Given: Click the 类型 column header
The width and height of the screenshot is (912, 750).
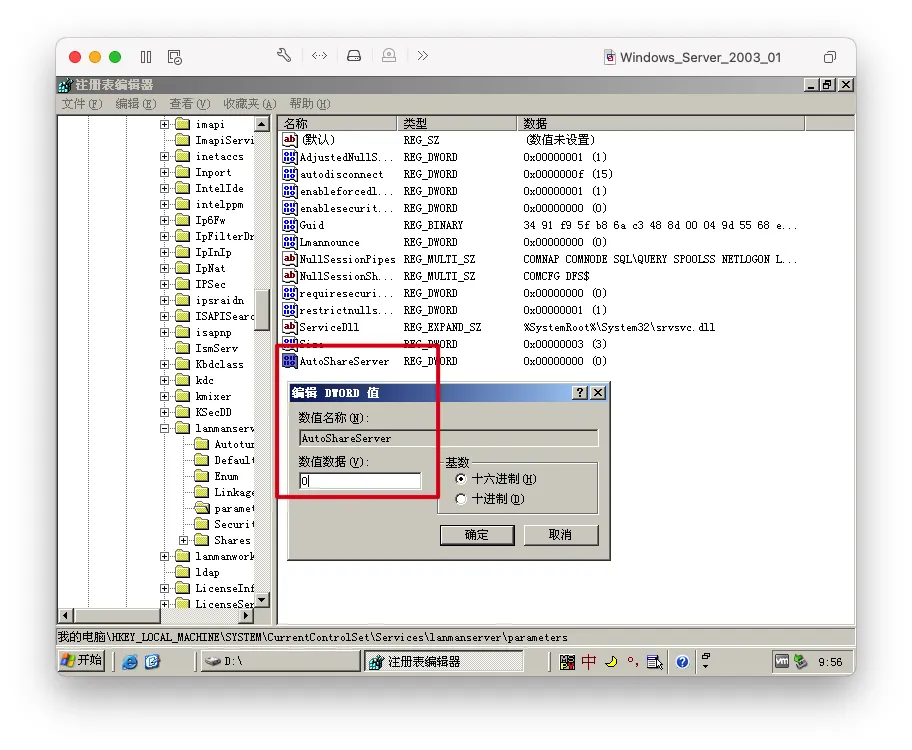Looking at the screenshot, I should (457, 123).
